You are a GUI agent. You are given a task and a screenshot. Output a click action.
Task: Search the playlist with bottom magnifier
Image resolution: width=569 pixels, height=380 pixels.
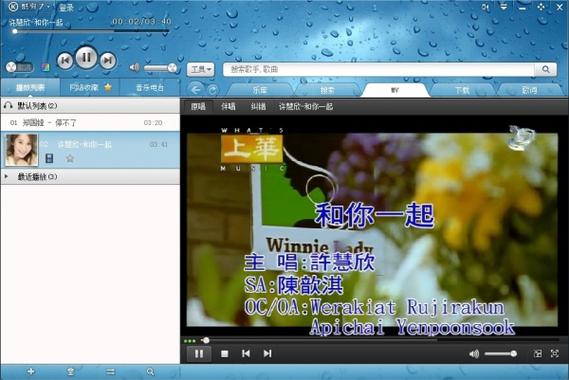tap(150, 372)
